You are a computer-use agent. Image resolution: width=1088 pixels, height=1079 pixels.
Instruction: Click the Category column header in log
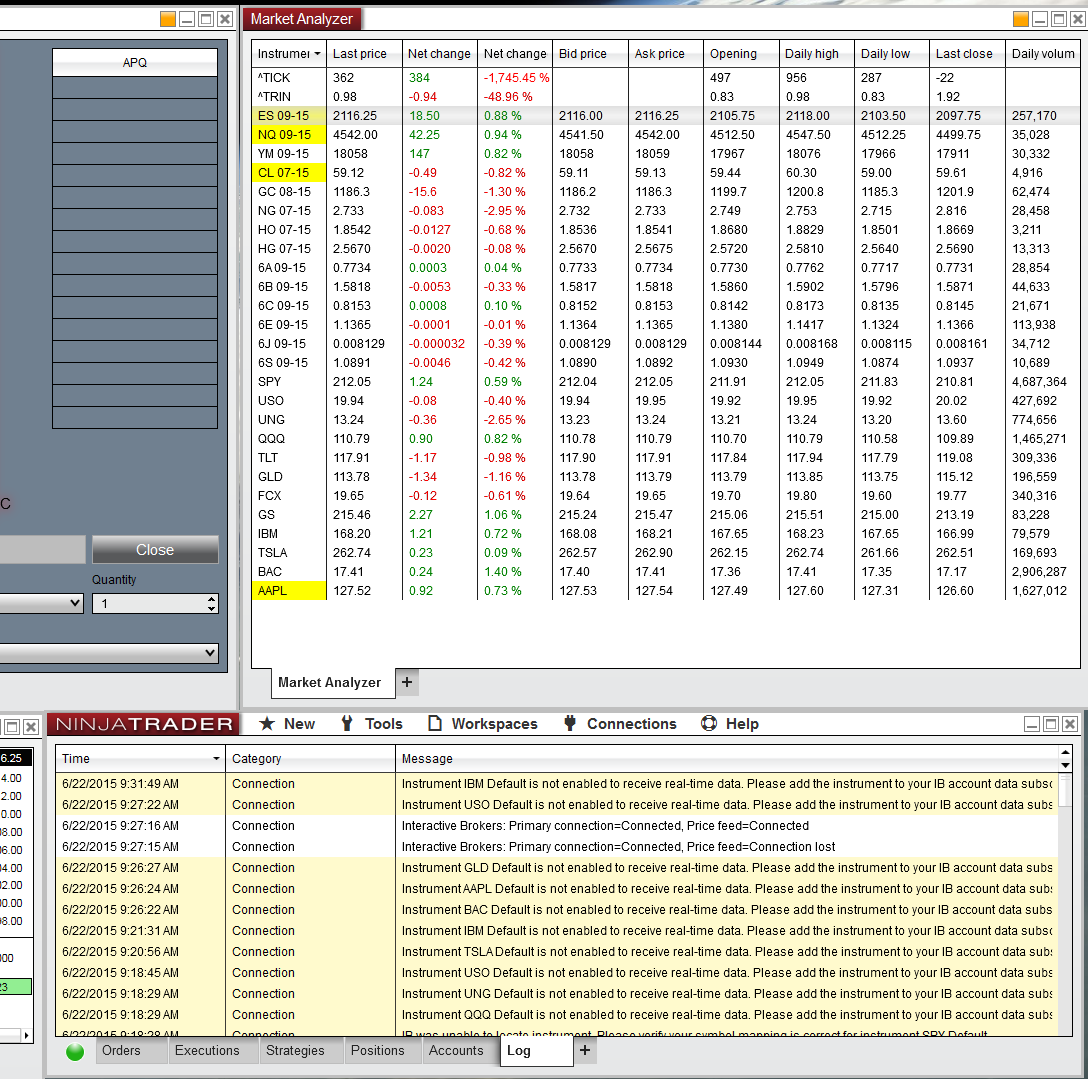(309, 758)
